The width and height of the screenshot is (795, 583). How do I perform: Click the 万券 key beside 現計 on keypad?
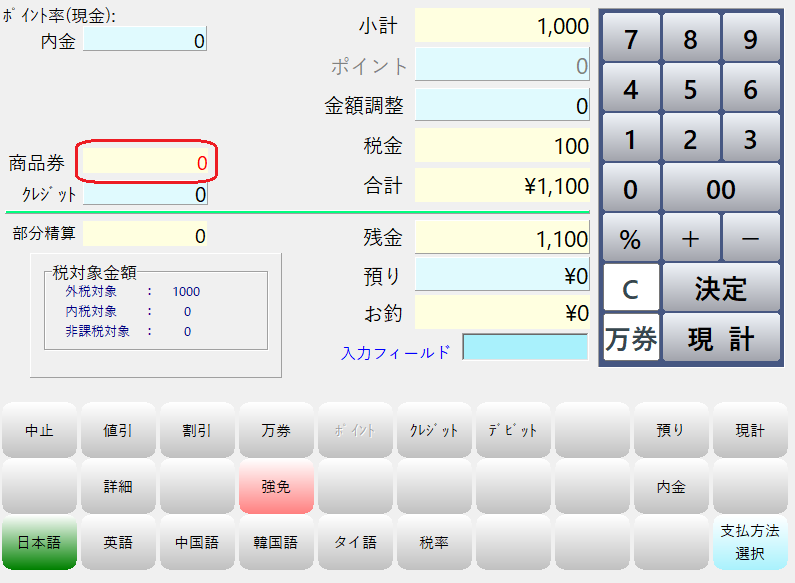click(x=630, y=339)
